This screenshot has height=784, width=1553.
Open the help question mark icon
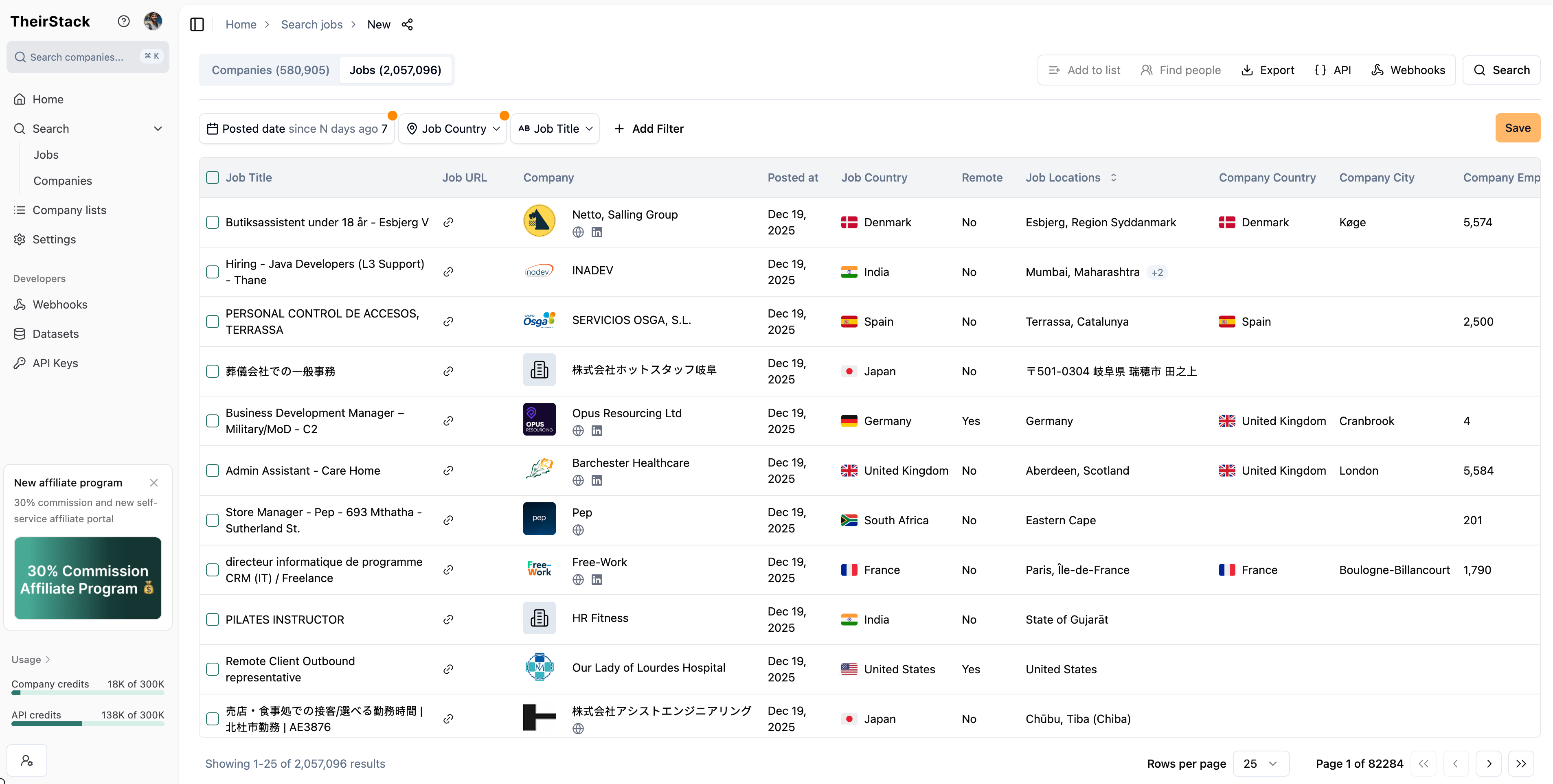coord(124,22)
